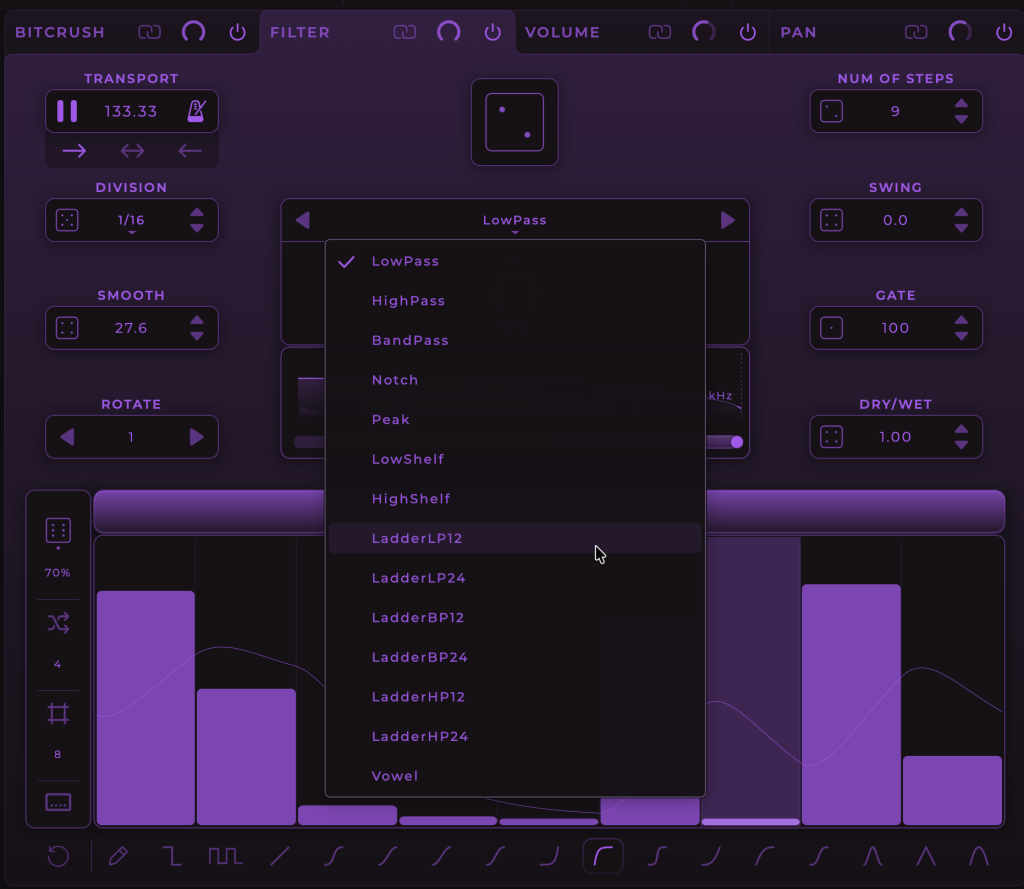
Task: Toggle the Bitcrush power button
Action: click(x=237, y=32)
